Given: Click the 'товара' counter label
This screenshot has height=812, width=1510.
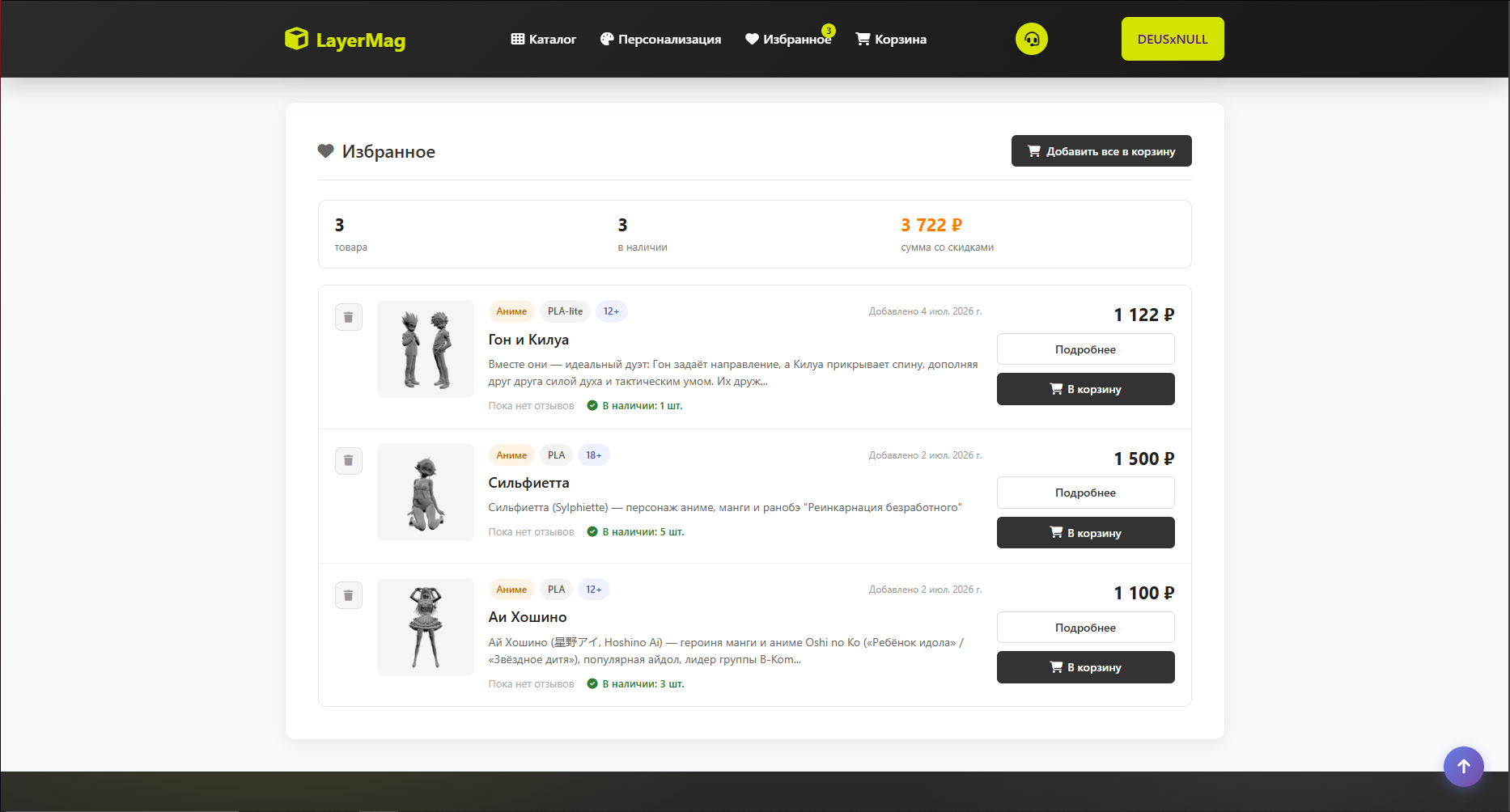Looking at the screenshot, I should [350, 247].
